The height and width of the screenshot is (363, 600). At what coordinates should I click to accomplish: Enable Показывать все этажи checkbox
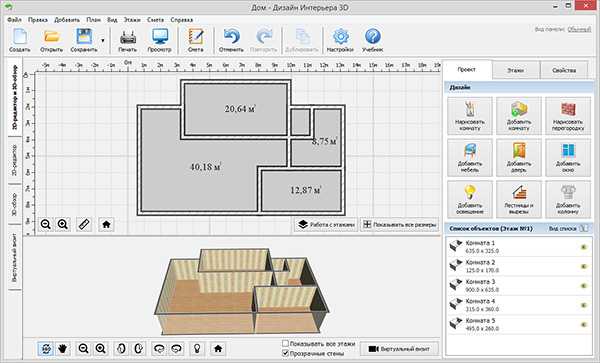[x=285, y=343]
